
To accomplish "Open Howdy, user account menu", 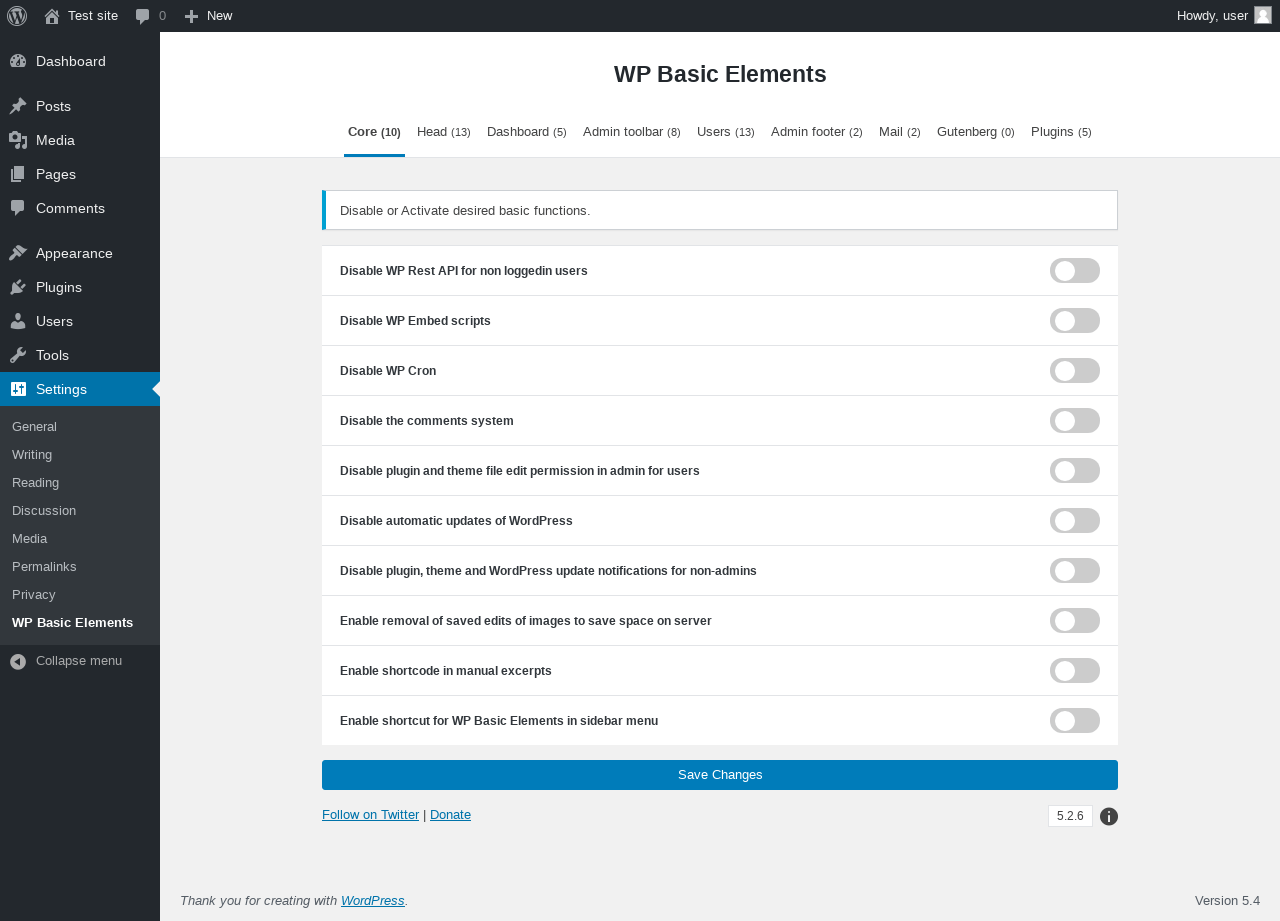I will click(x=1224, y=16).
